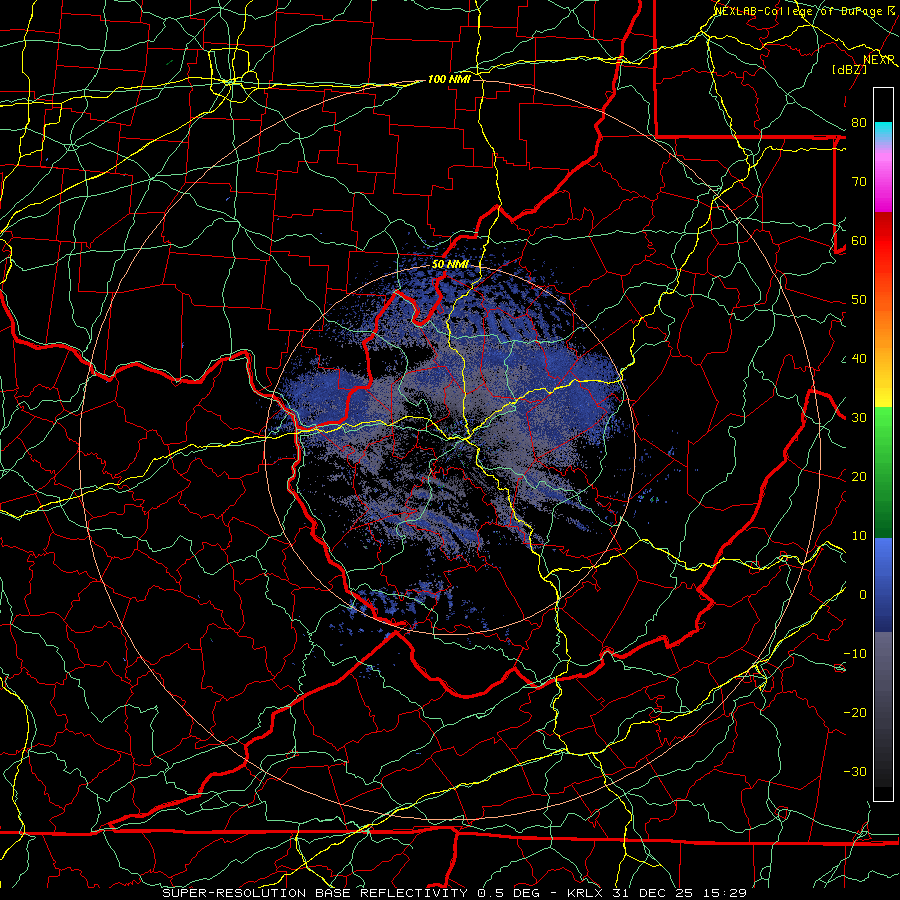Click the -30 value on the dBZ scale
The image size is (900, 900).
pyautogui.click(x=855, y=771)
